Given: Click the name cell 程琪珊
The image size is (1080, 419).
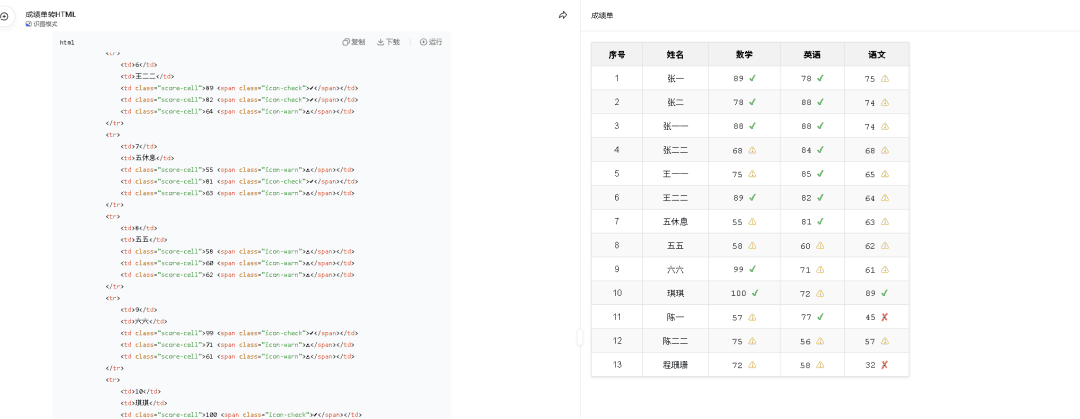Looking at the screenshot, I should pyautogui.click(x=676, y=365).
